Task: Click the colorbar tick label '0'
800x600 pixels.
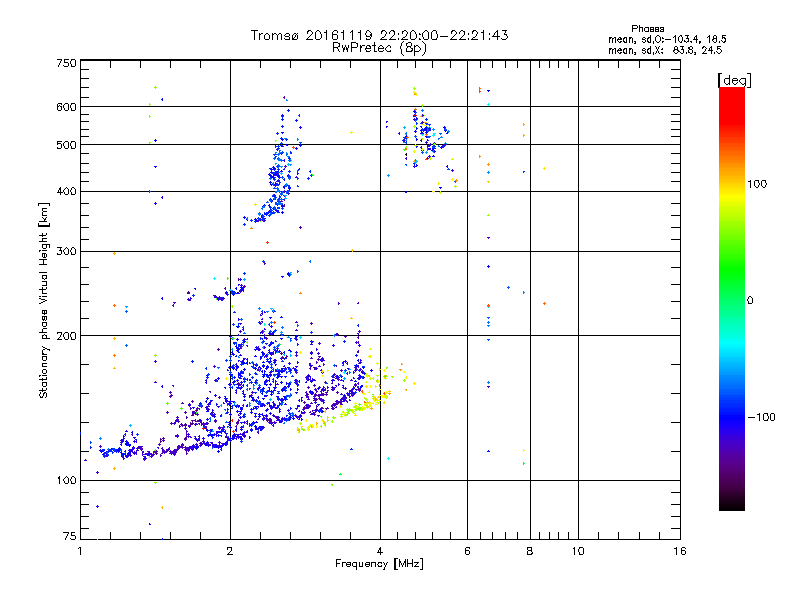Action: pos(749,301)
